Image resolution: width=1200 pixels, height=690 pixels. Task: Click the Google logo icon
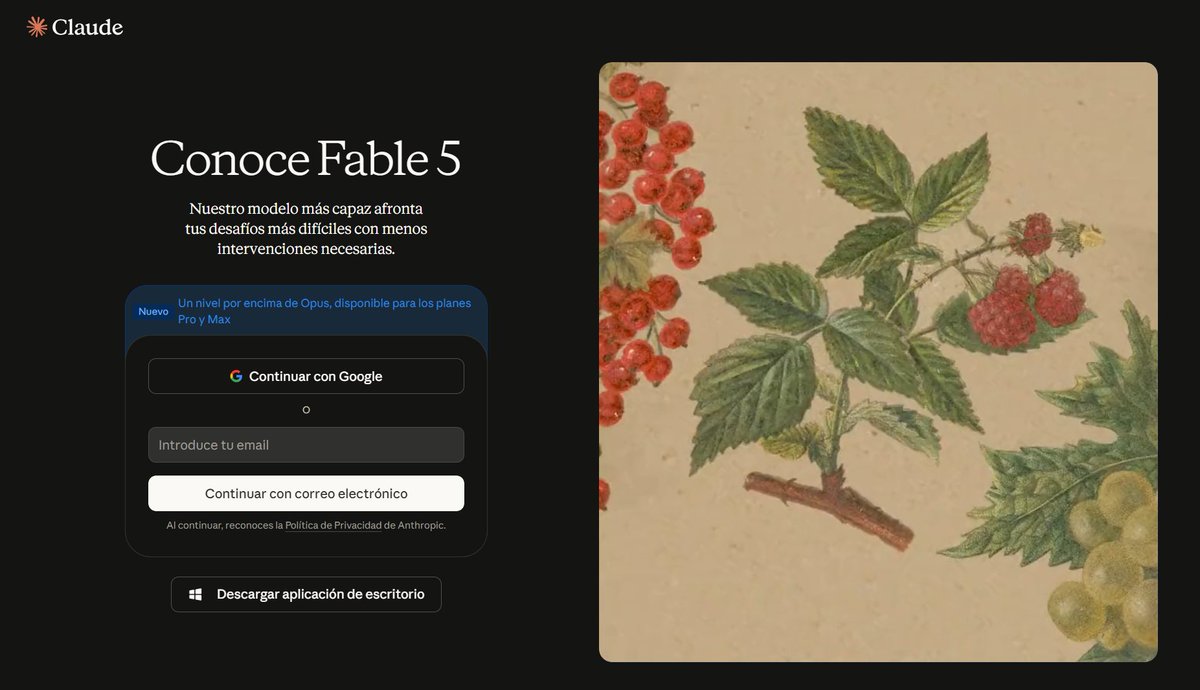(236, 376)
